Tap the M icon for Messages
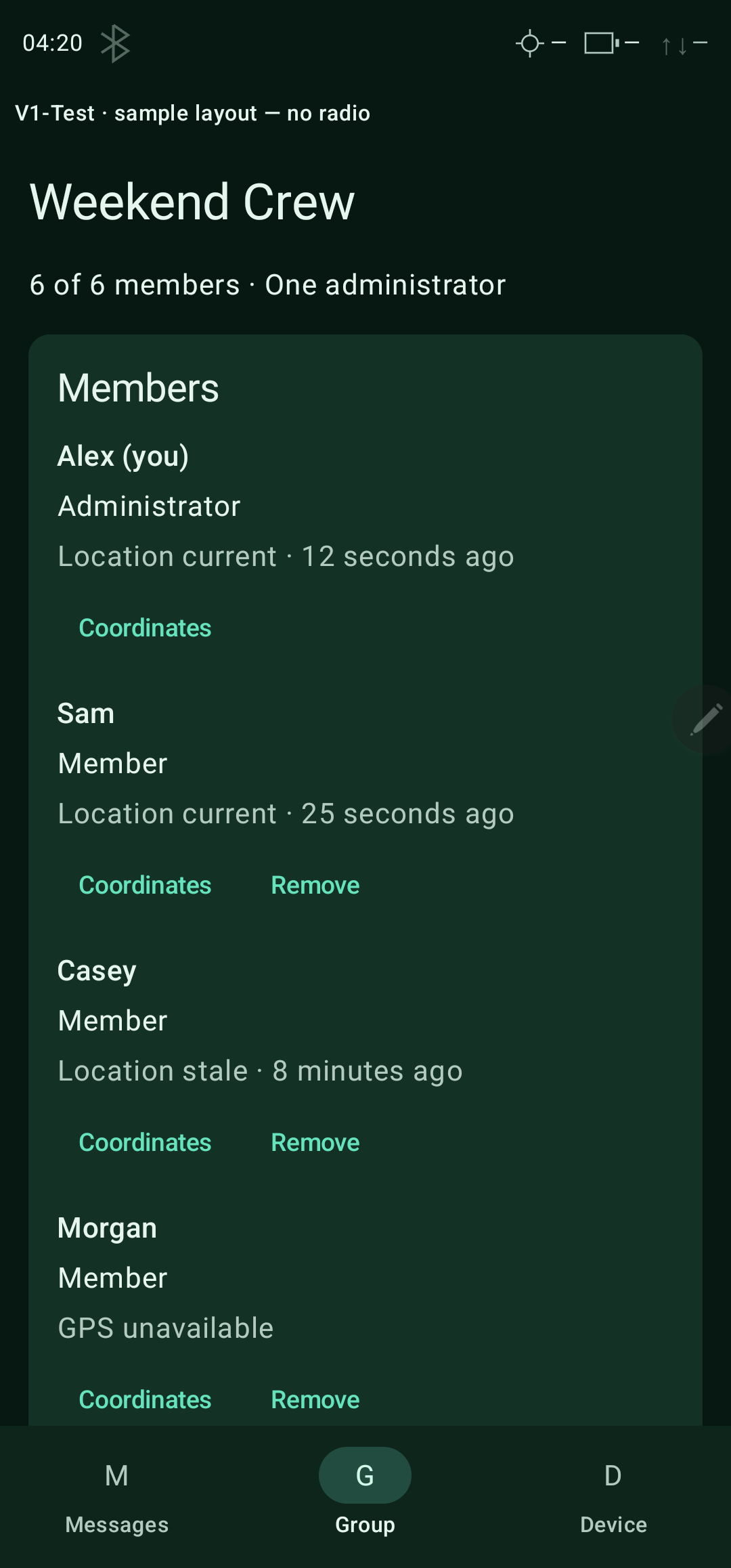 (x=116, y=1475)
